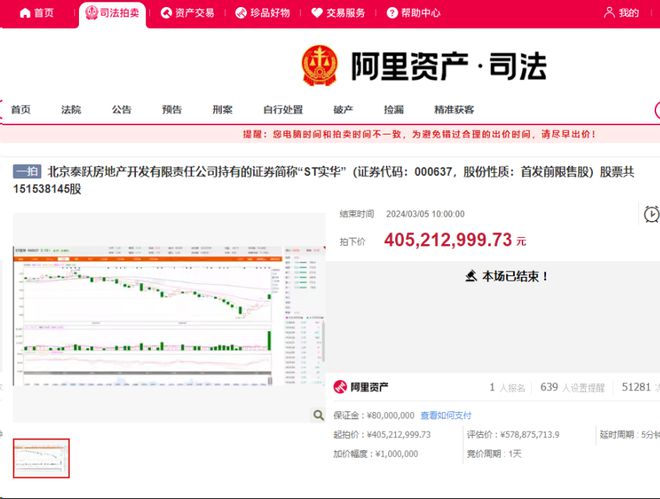Click the final price 405,212,999.73
This screenshot has height=499, width=660.
[448, 240]
